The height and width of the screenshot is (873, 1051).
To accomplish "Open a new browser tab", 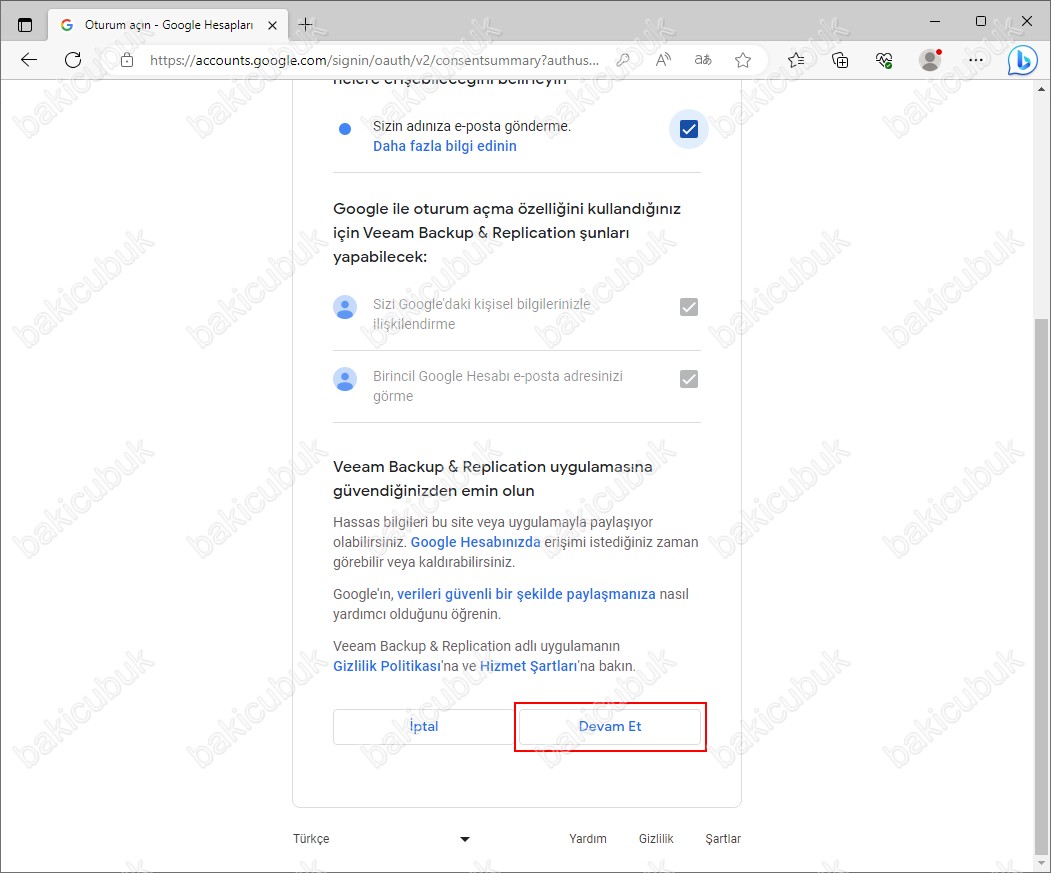I will (305, 25).
